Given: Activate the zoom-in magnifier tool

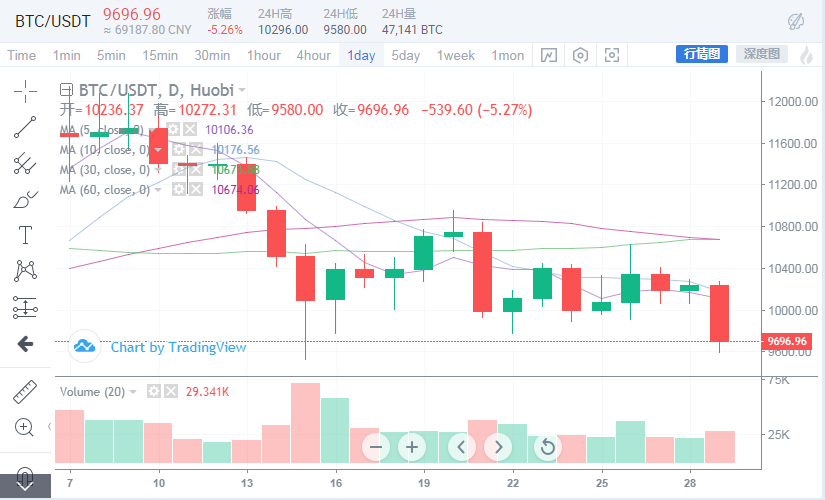Looking at the screenshot, I should coord(25,427).
